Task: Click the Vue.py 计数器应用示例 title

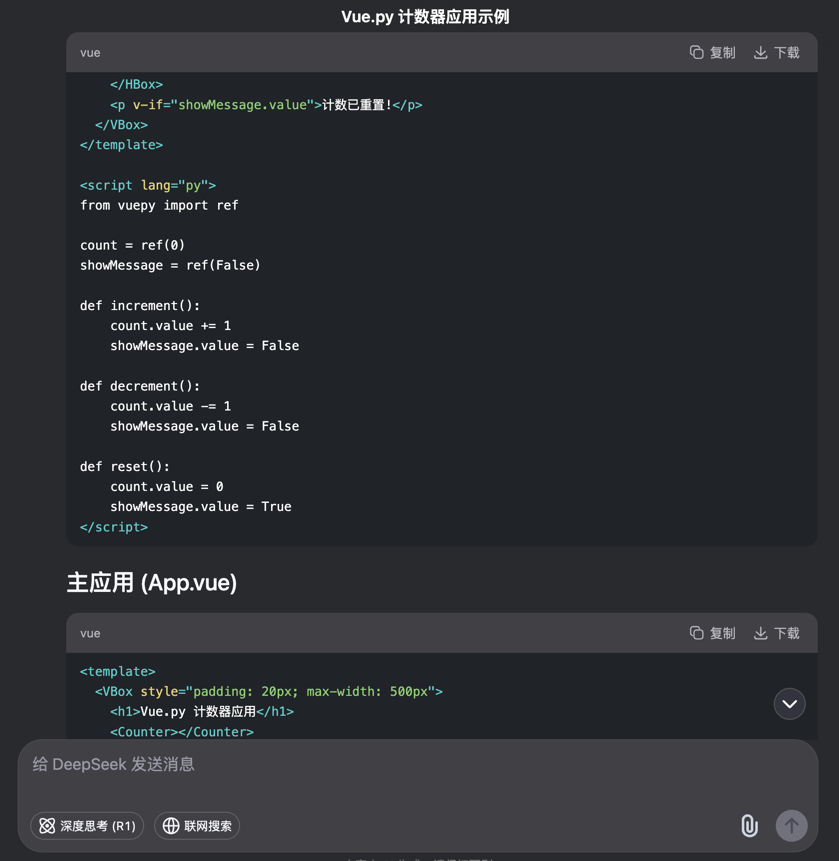Action: (x=425, y=16)
